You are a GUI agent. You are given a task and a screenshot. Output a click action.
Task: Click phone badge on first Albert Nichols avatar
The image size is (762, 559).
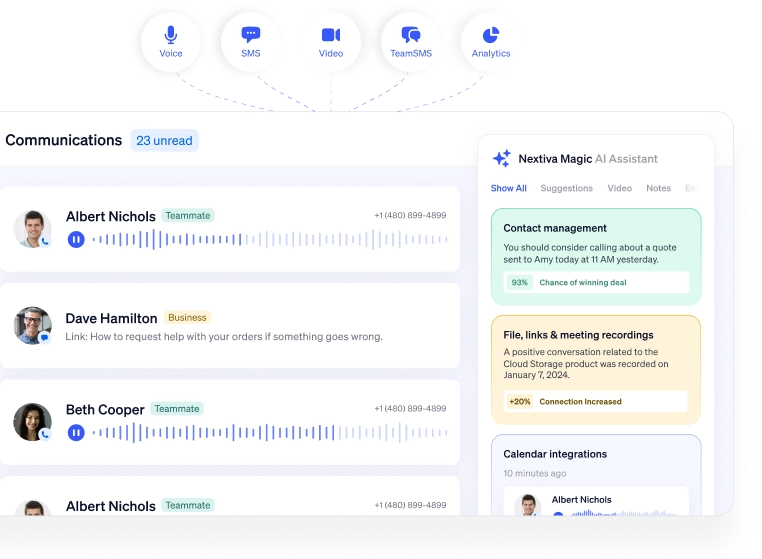(45, 241)
